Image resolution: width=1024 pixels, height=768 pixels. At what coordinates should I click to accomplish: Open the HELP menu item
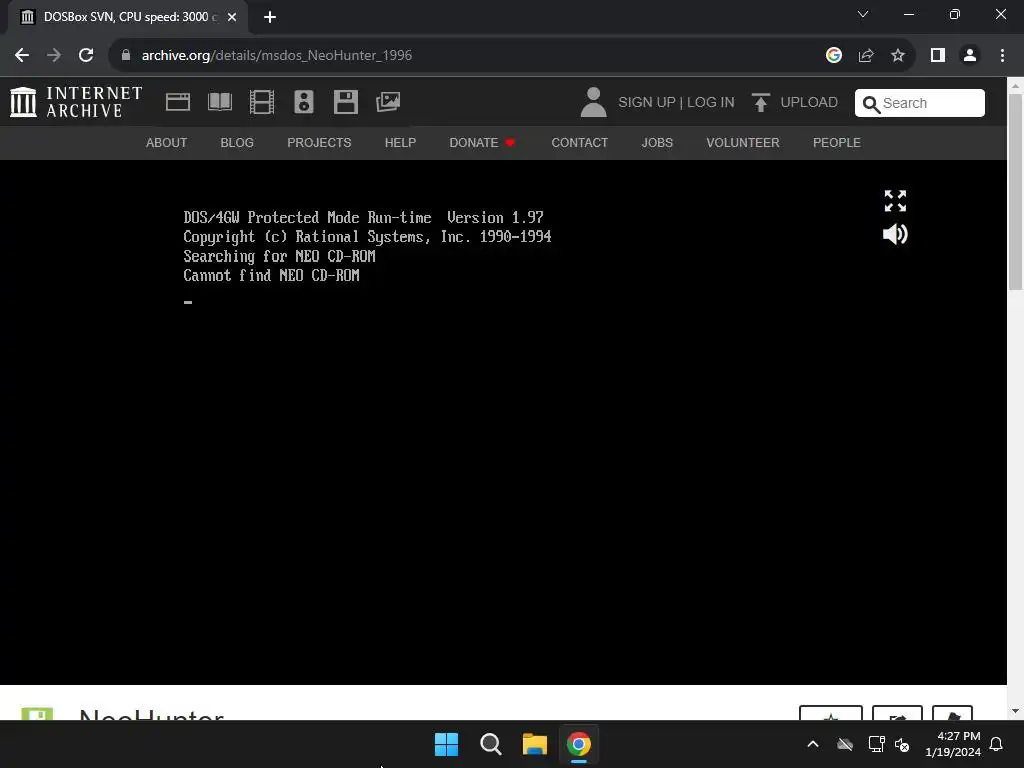pyautogui.click(x=400, y=142)
